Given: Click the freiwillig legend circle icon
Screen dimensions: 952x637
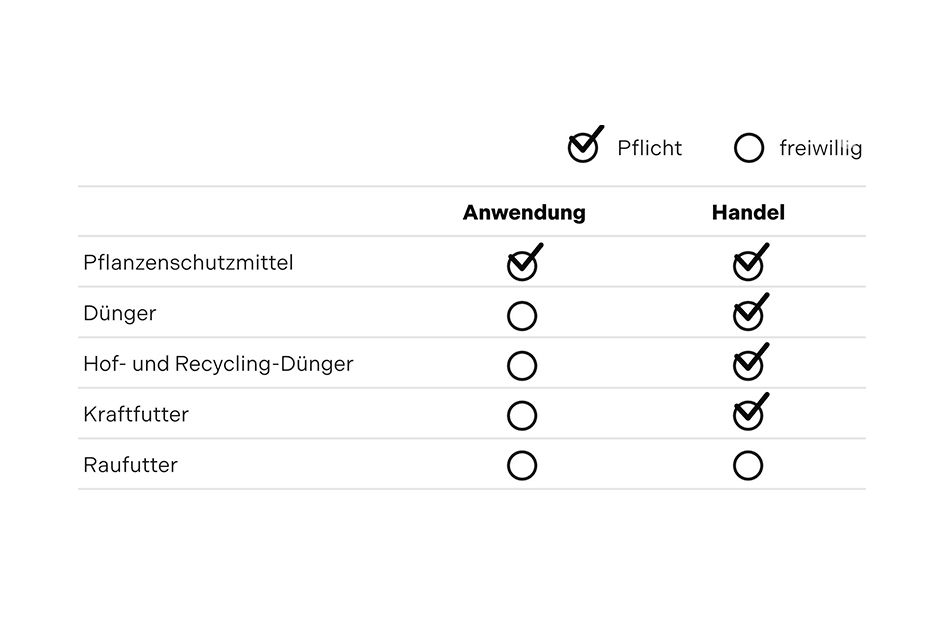Looking at the screenshot, I should 748,148.
